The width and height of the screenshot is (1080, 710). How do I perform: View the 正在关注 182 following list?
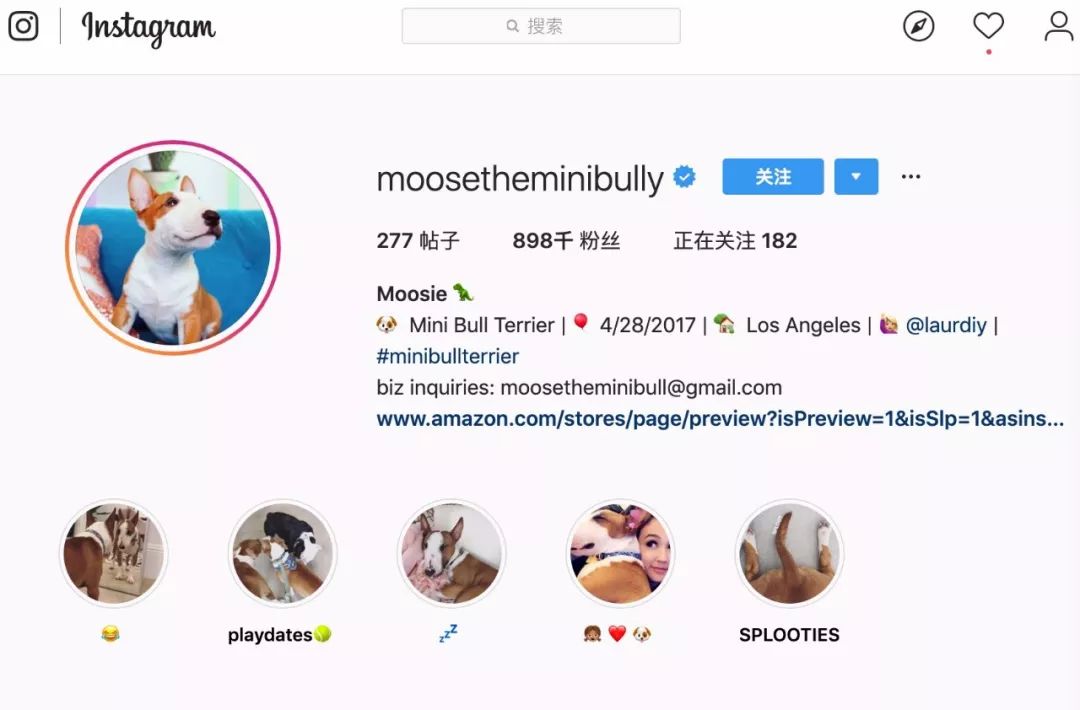[735, 240]
